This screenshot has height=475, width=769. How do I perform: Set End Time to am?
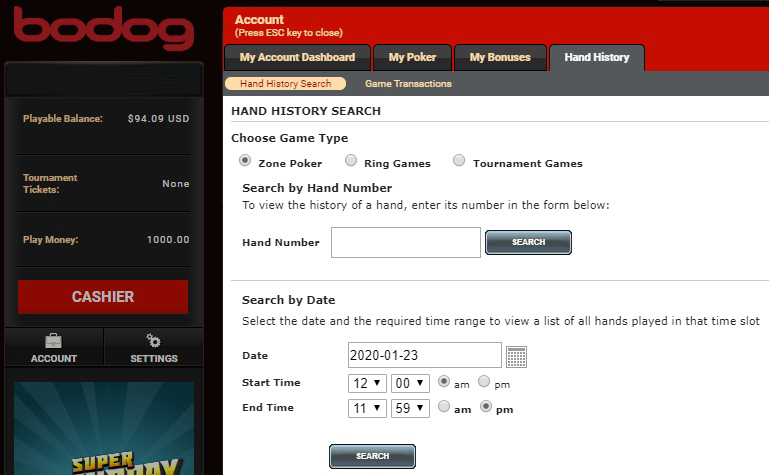click(x=445, y=407)
